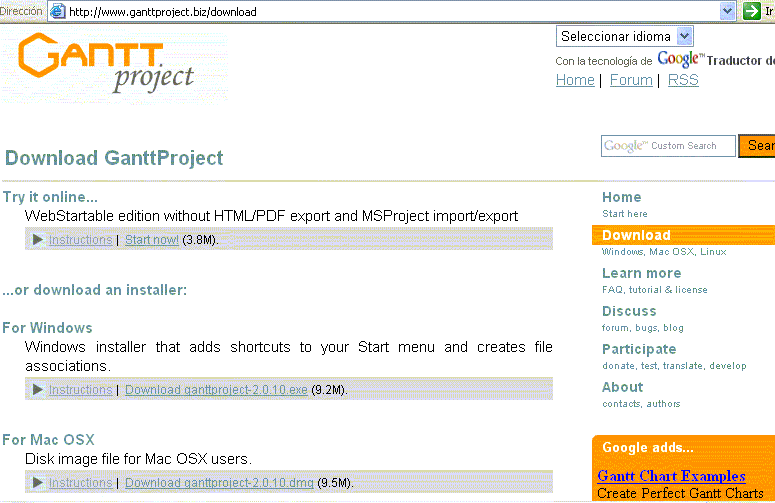Viewport: 775px width, 503px height.
Task: Select Participate in the sidebar menu
Action: pos(639,349)
